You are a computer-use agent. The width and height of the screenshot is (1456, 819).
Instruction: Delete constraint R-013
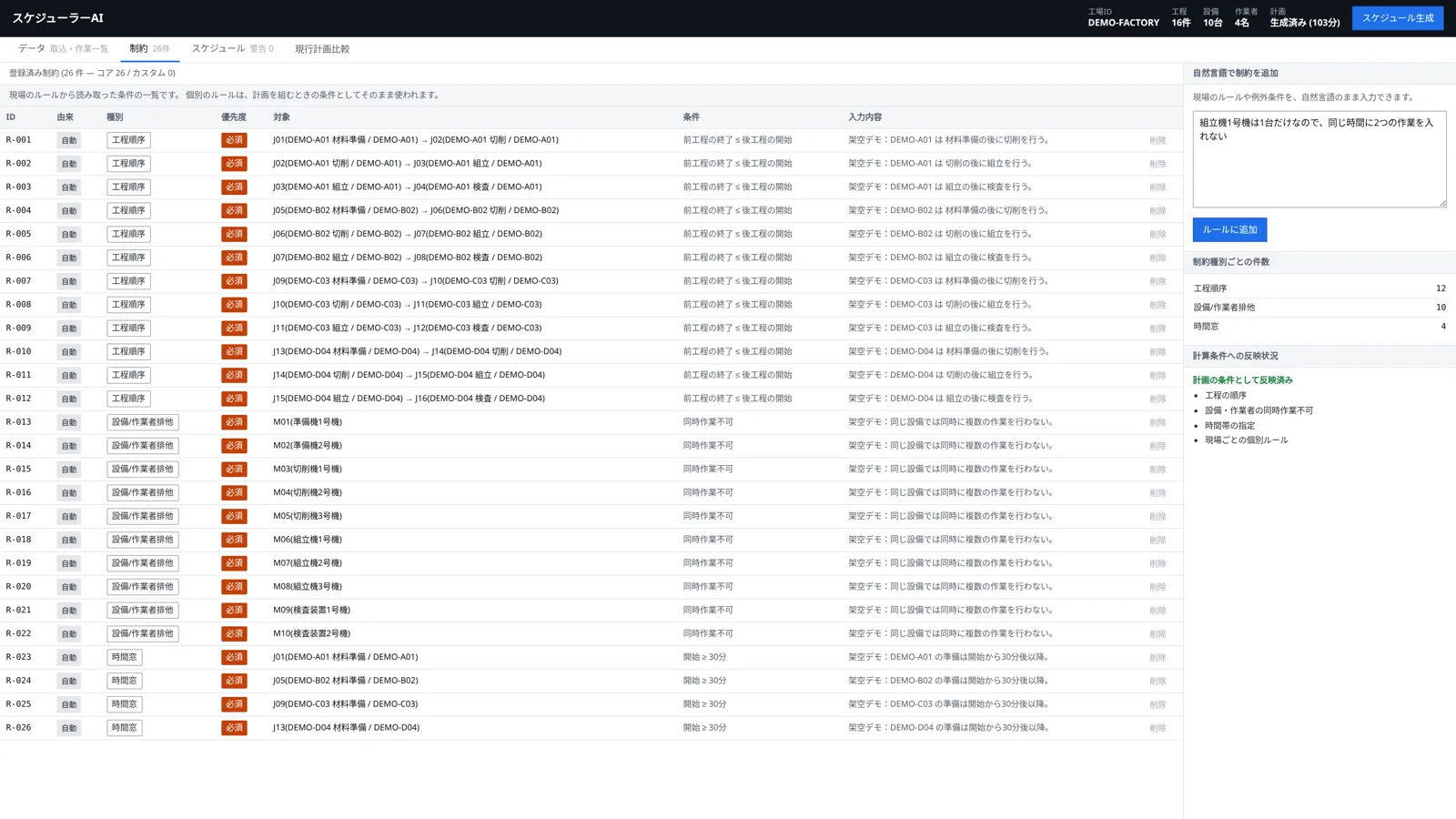tap(1157, 422)
